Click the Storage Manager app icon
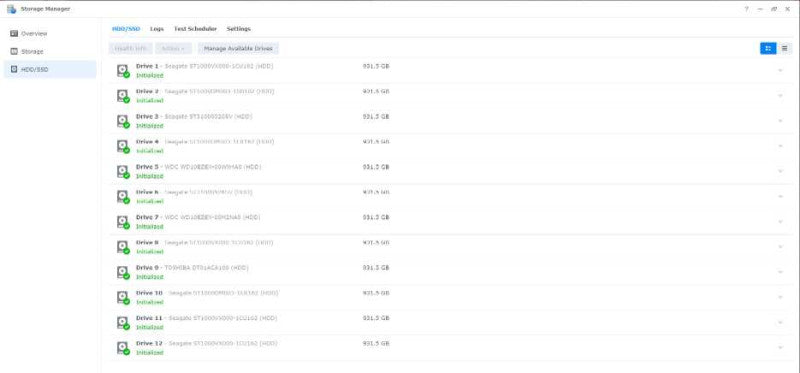 pos(11,9)
